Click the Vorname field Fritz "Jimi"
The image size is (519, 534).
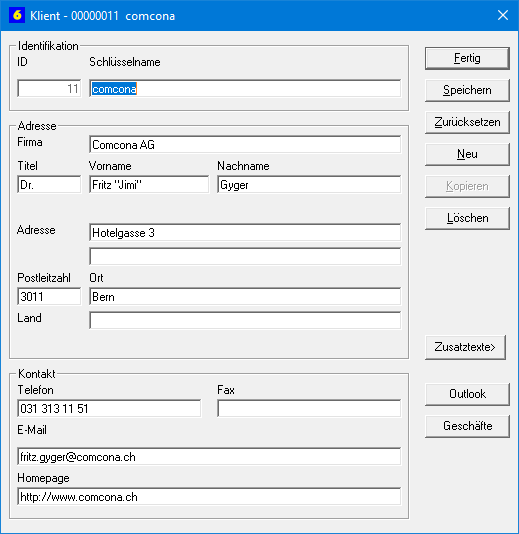(x=149, y=185)
